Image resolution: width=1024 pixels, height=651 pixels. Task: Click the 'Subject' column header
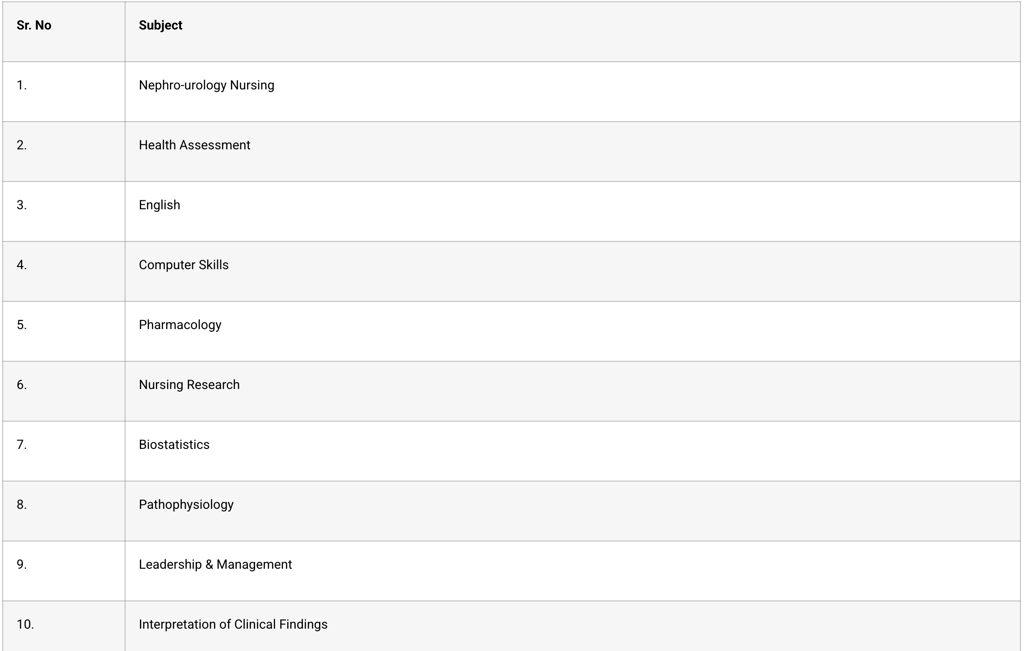click(161, 25)
